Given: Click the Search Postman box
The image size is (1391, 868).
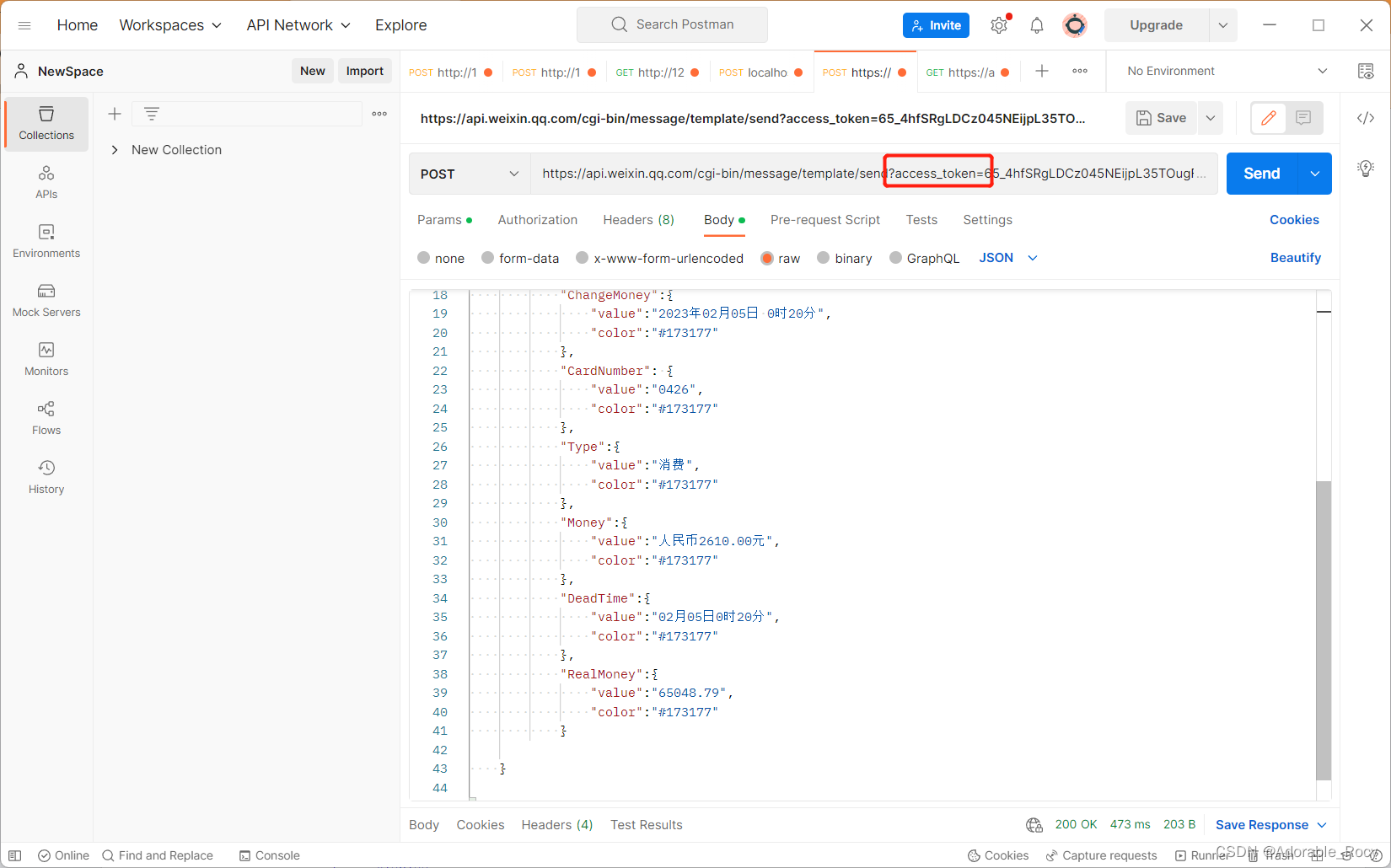Looking at the screenshot, I should (x=672, y=24).
